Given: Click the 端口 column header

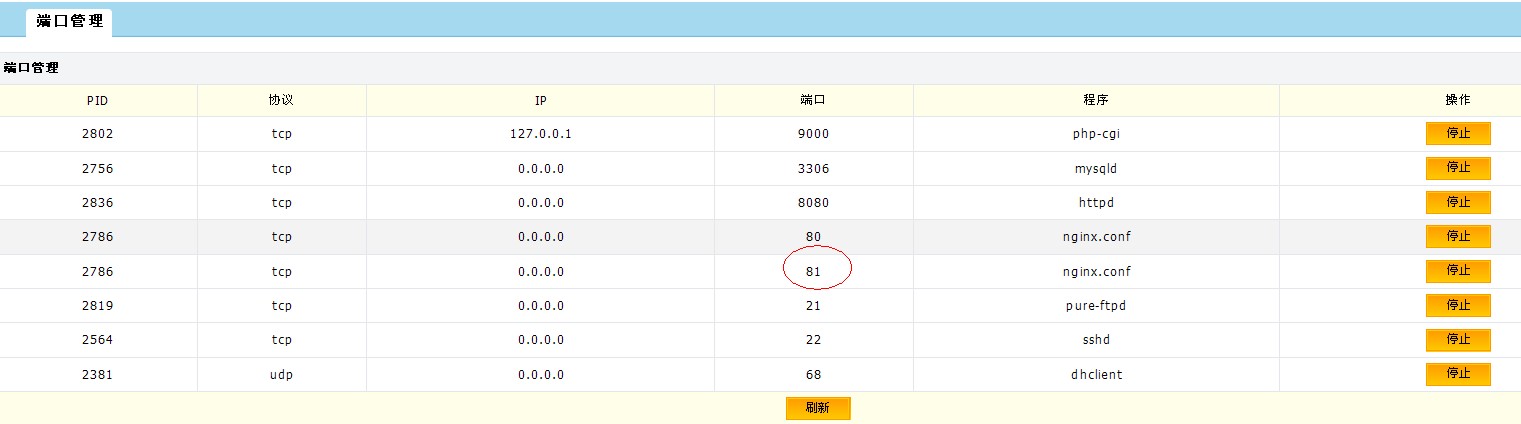Looking at the screenshot, I should [813, 100].
